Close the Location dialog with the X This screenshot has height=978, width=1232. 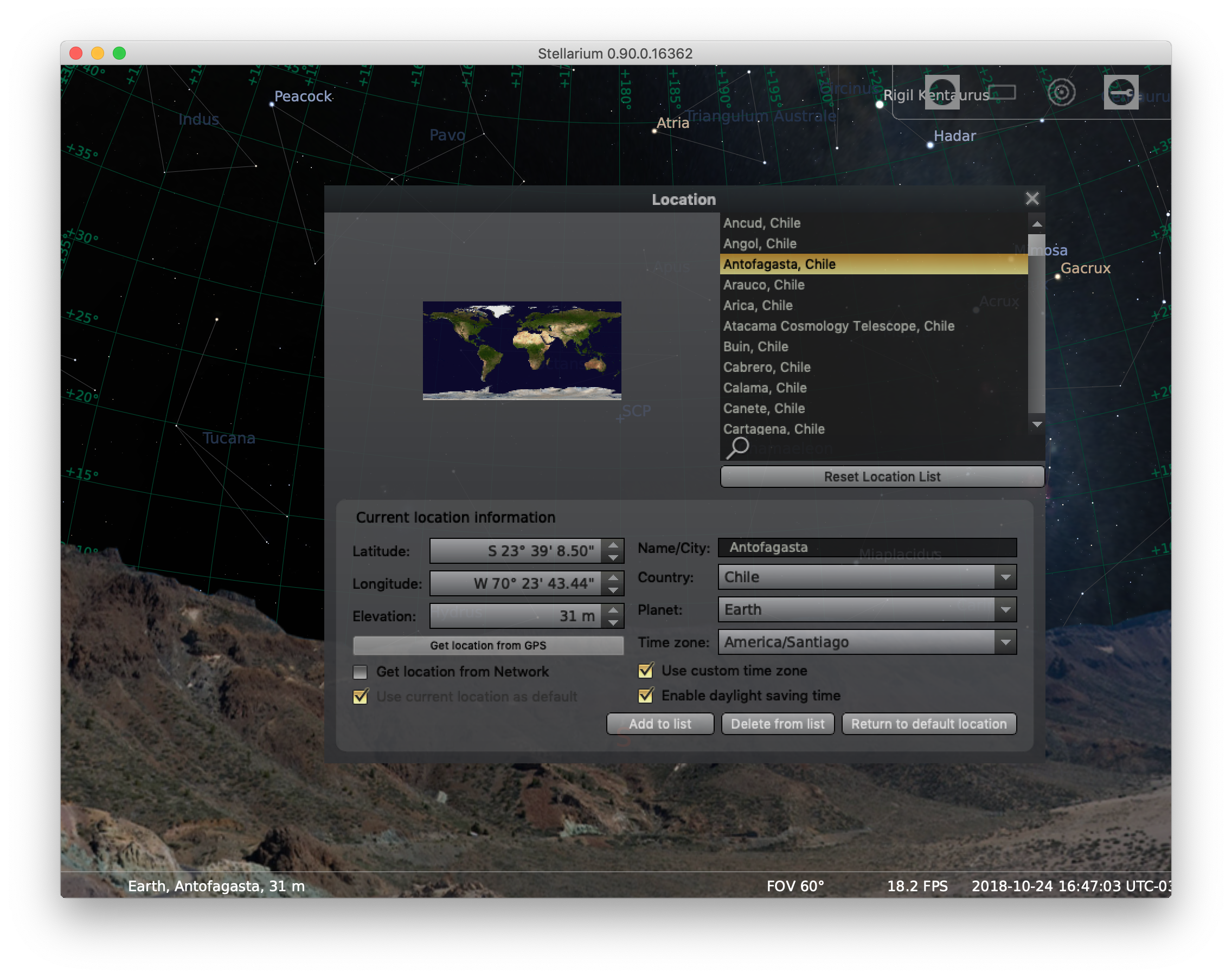pos(1031,199)
